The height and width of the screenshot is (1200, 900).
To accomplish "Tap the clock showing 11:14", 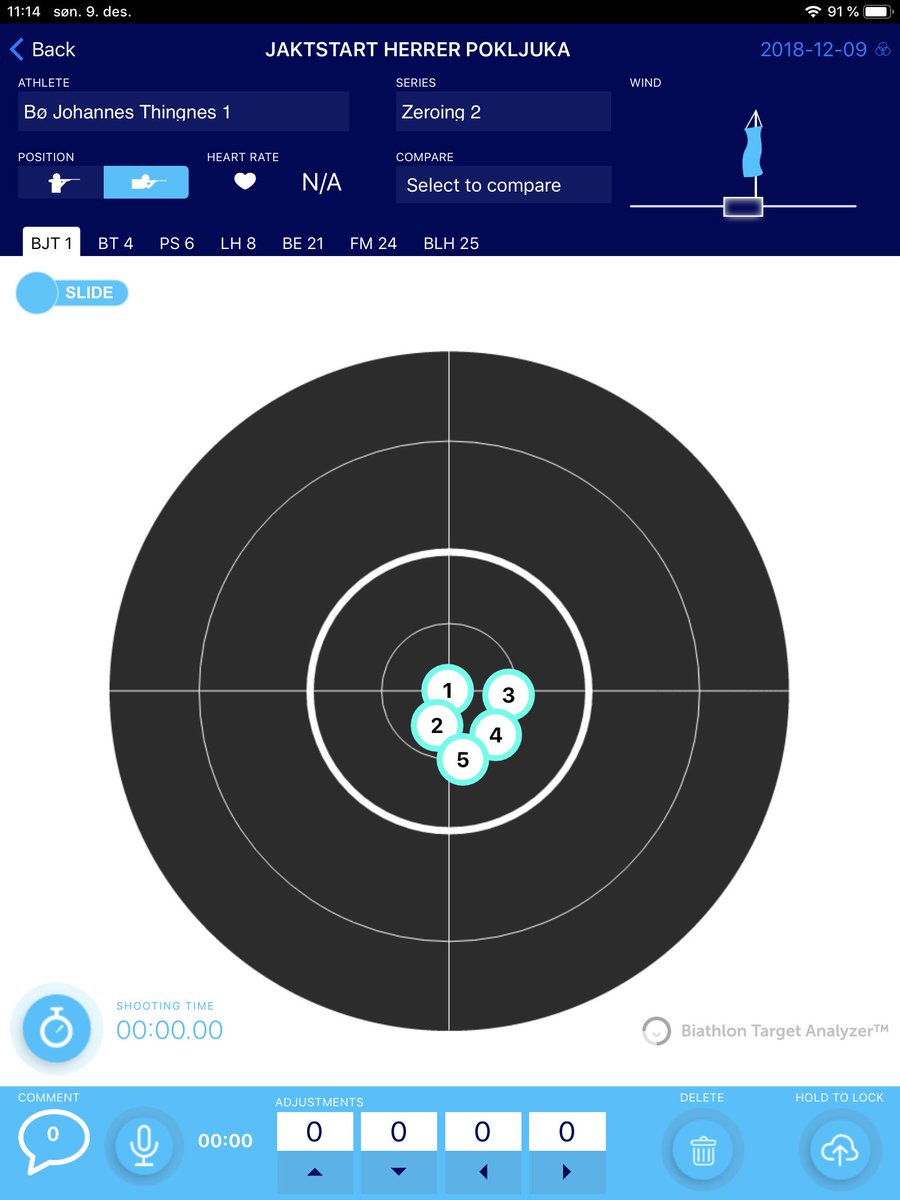I will click(x=24, y=11).
